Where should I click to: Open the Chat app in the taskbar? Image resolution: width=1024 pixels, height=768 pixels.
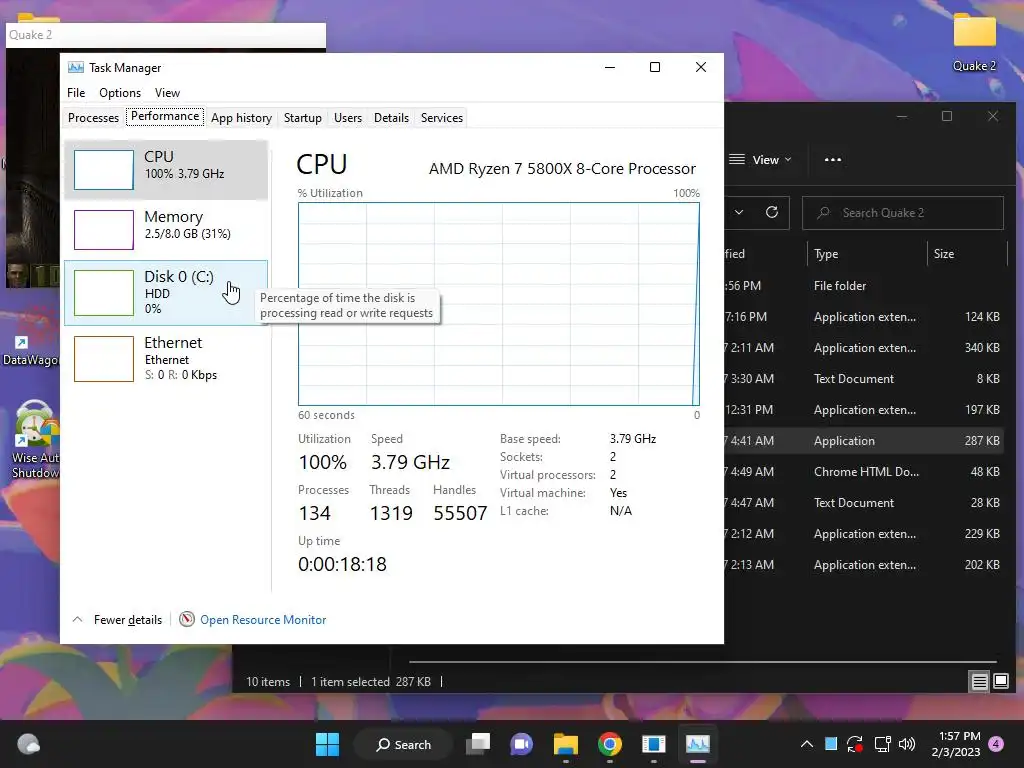point(522,744)
